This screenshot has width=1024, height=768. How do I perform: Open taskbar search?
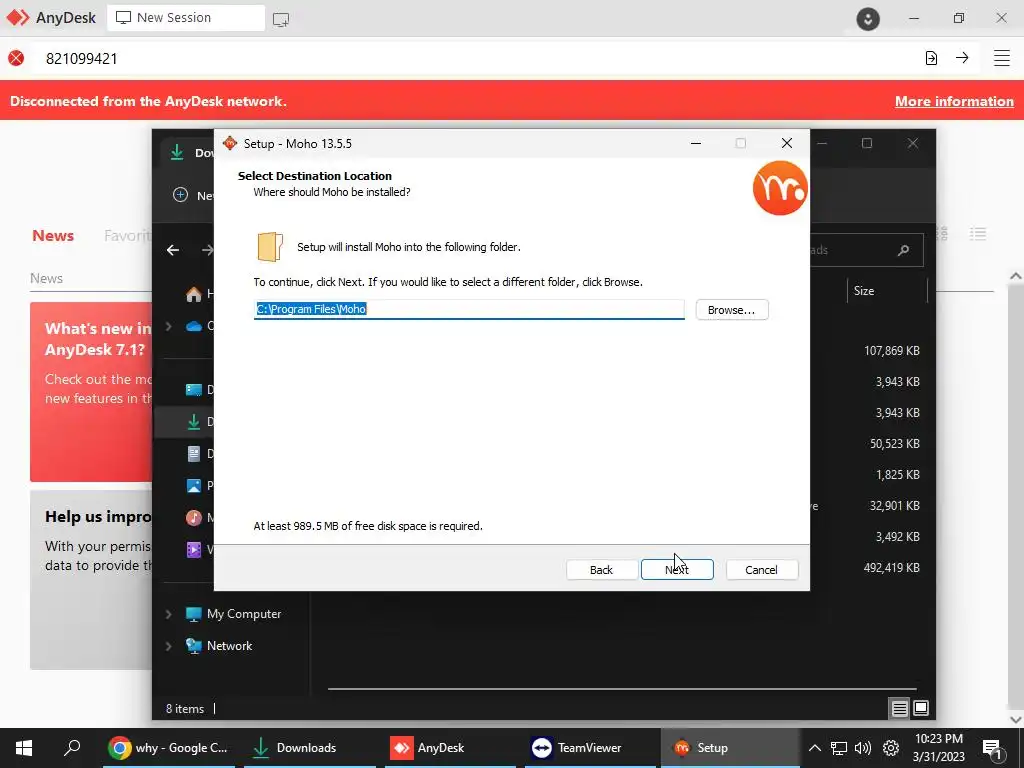click(72, 748)
